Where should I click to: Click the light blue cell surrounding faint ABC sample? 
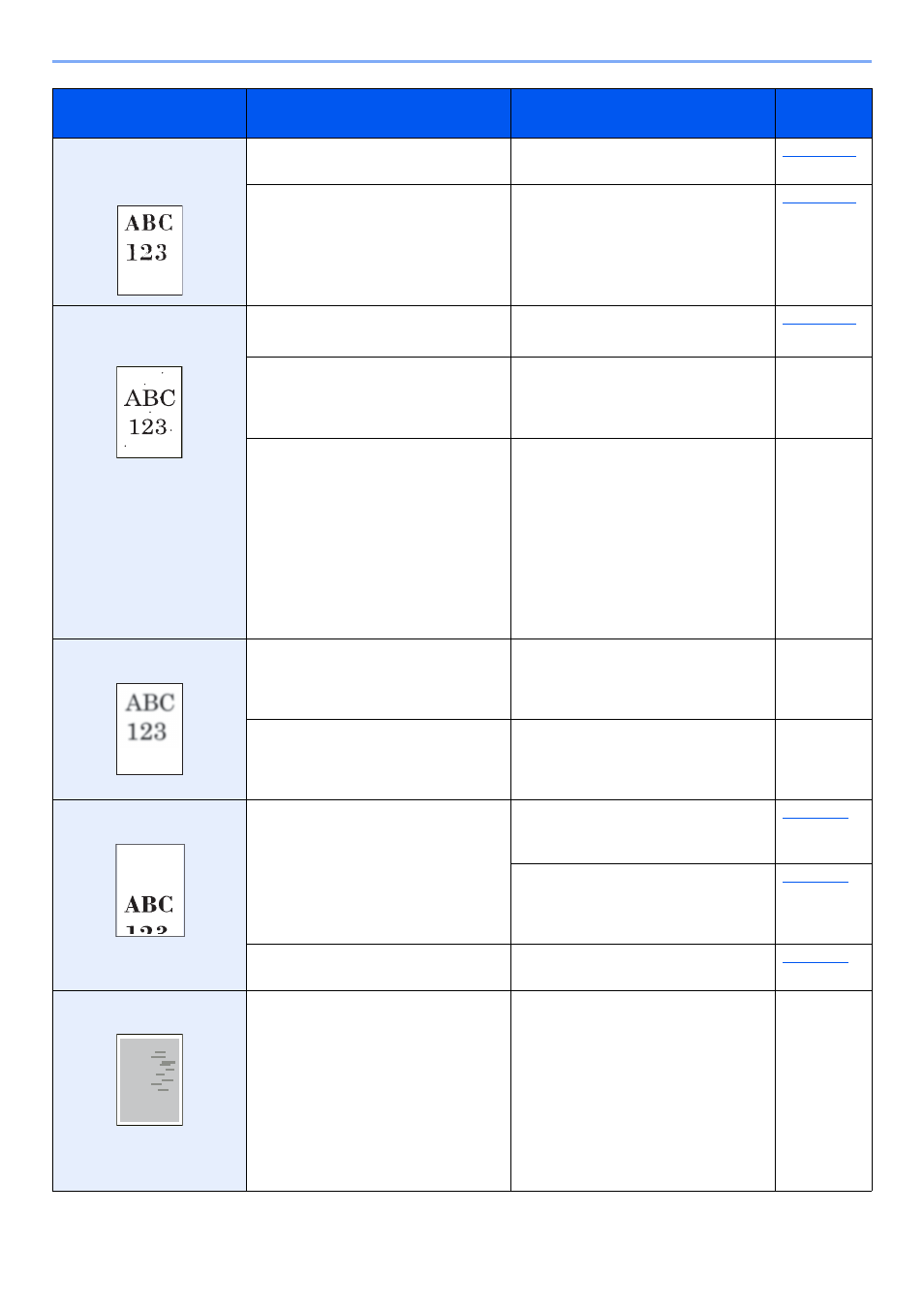tap(149, 719)
